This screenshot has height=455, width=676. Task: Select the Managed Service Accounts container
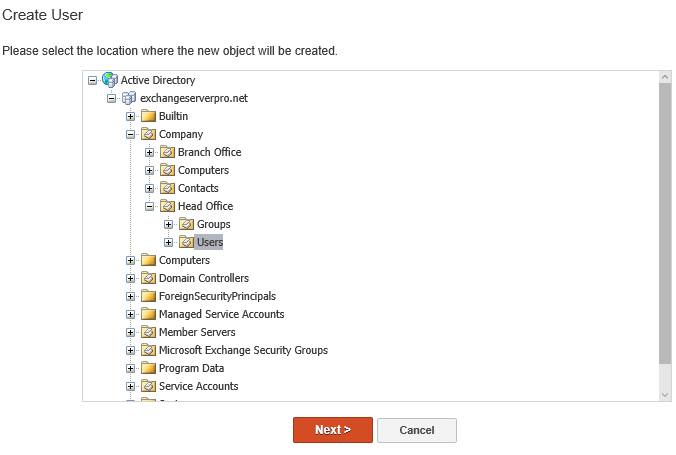coord(221,314)
